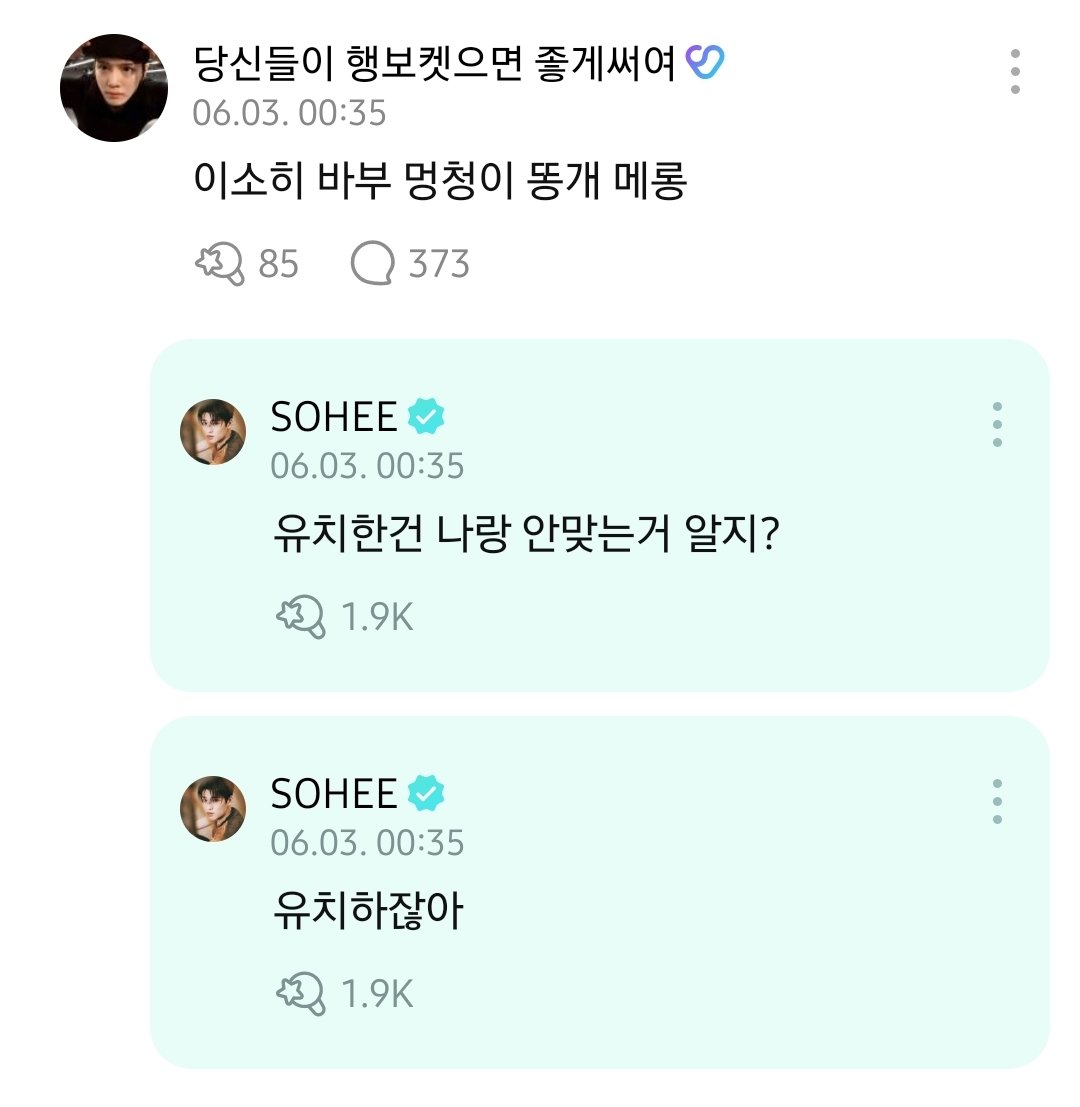
Task: Tap the reply text 유치한건 나랑 안맞는거 알지?
Action: (x=526, y=541)
